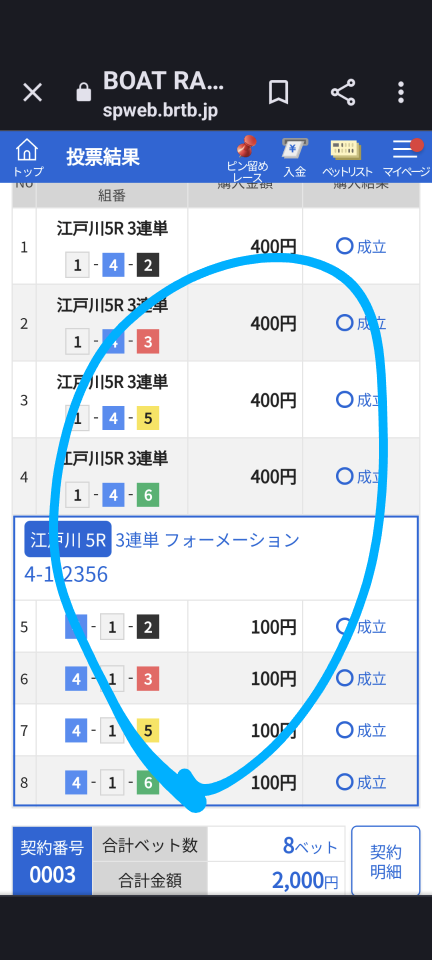Select 成立 circle in row 6
Image resolution: width=432 pixels, height=960 pixels.
pyautogui.click(x=344, y=678)
